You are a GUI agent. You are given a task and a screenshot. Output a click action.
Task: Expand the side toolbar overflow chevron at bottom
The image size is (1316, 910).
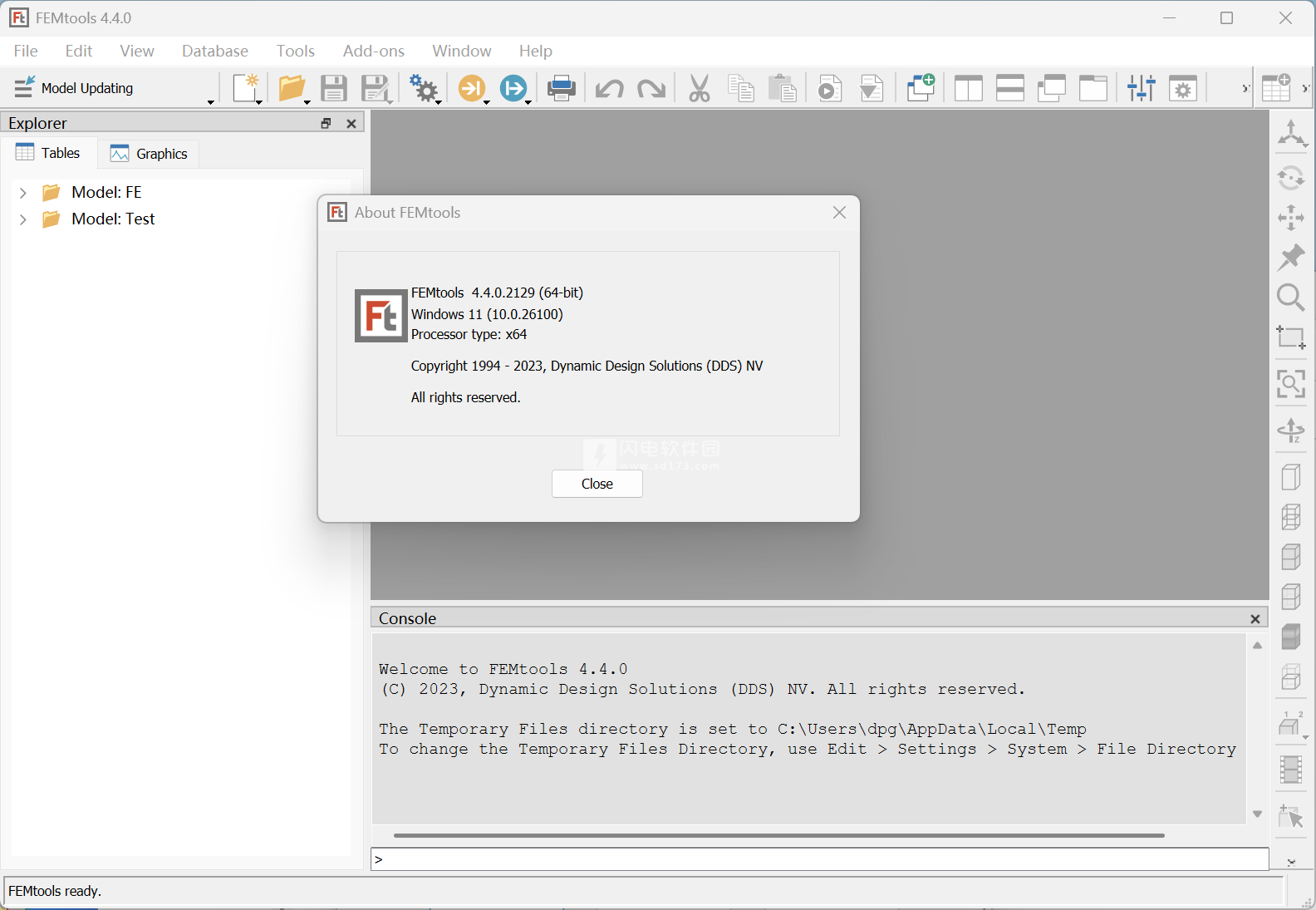coord(1291,863)
